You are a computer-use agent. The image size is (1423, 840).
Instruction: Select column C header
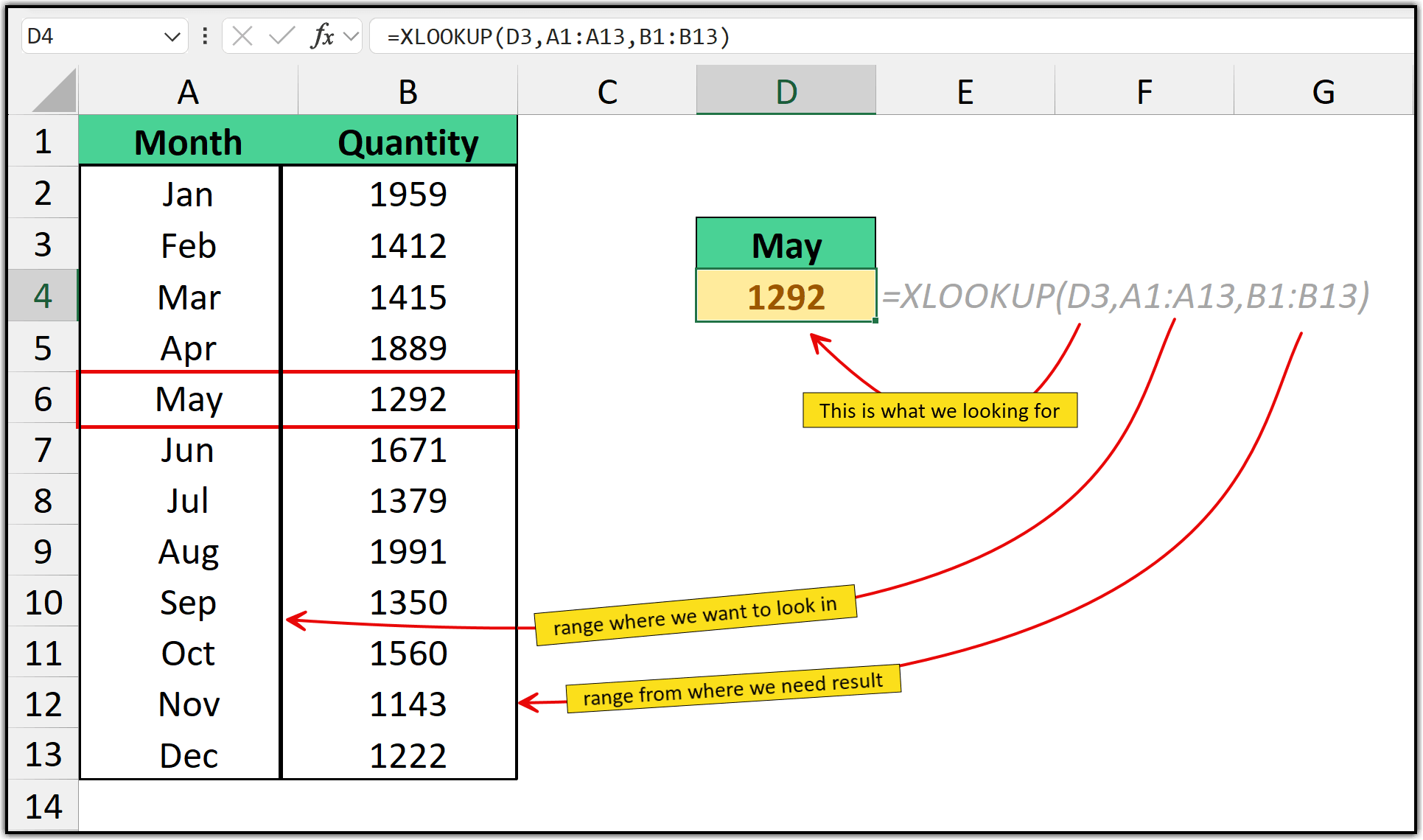[607, 91]
